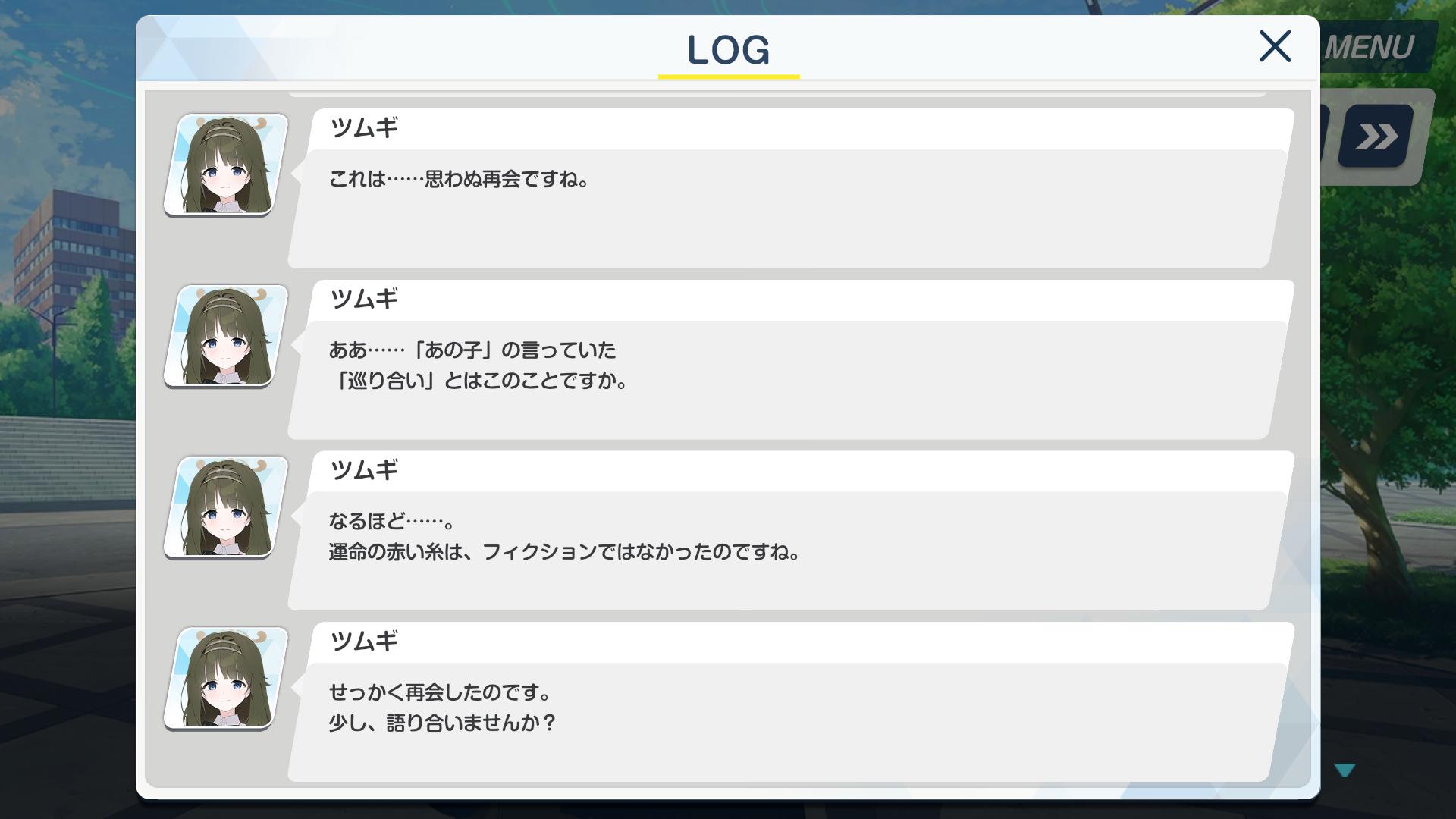The image size is (1456, 819).
Task: Click the cut-off previous log entry at the top
Action: click(777, 93)
